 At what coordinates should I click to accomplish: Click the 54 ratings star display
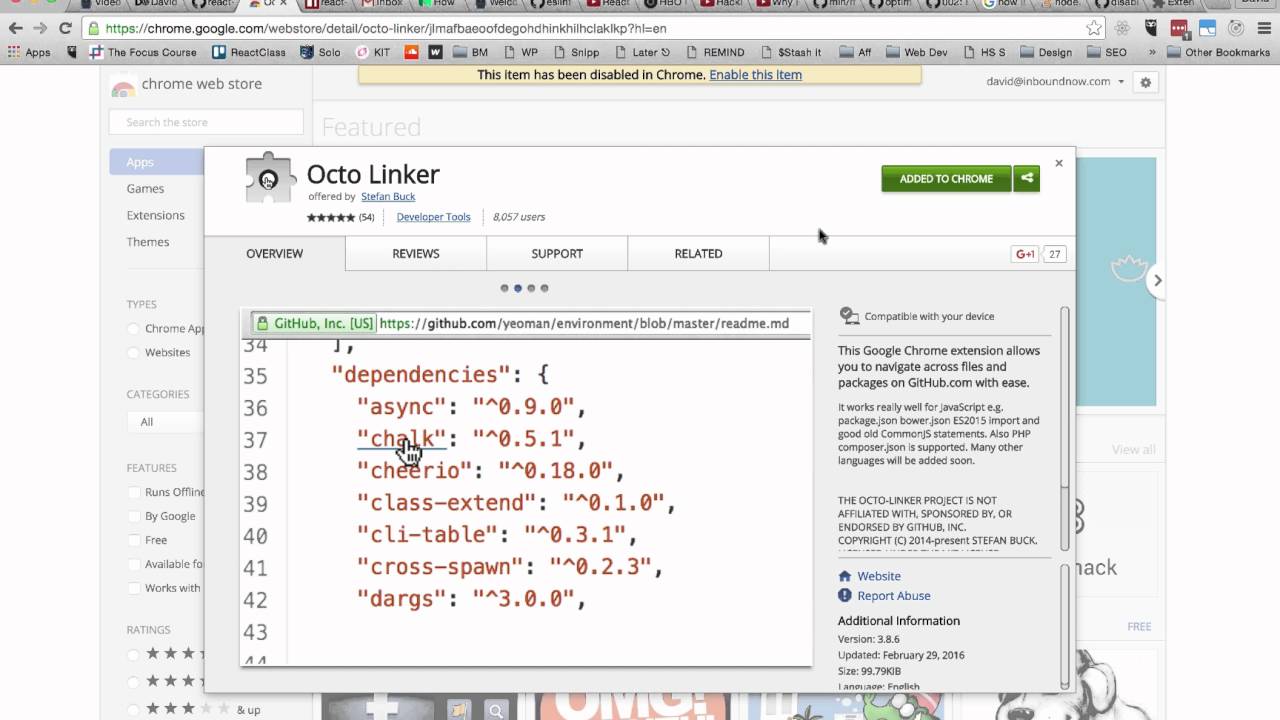tap(330, 217)
